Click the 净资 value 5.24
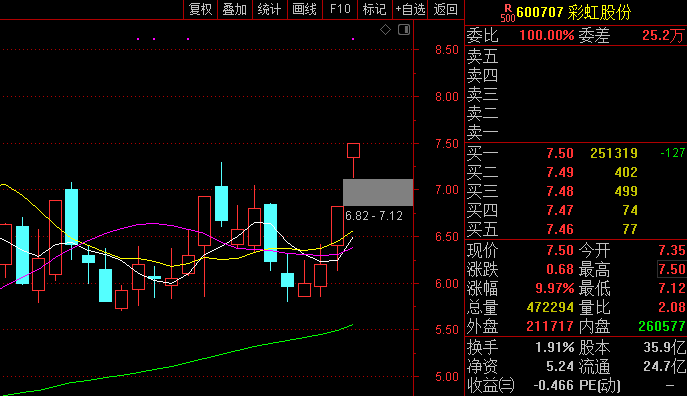Screen dimensions: 687x396 (x=560, y=366)
